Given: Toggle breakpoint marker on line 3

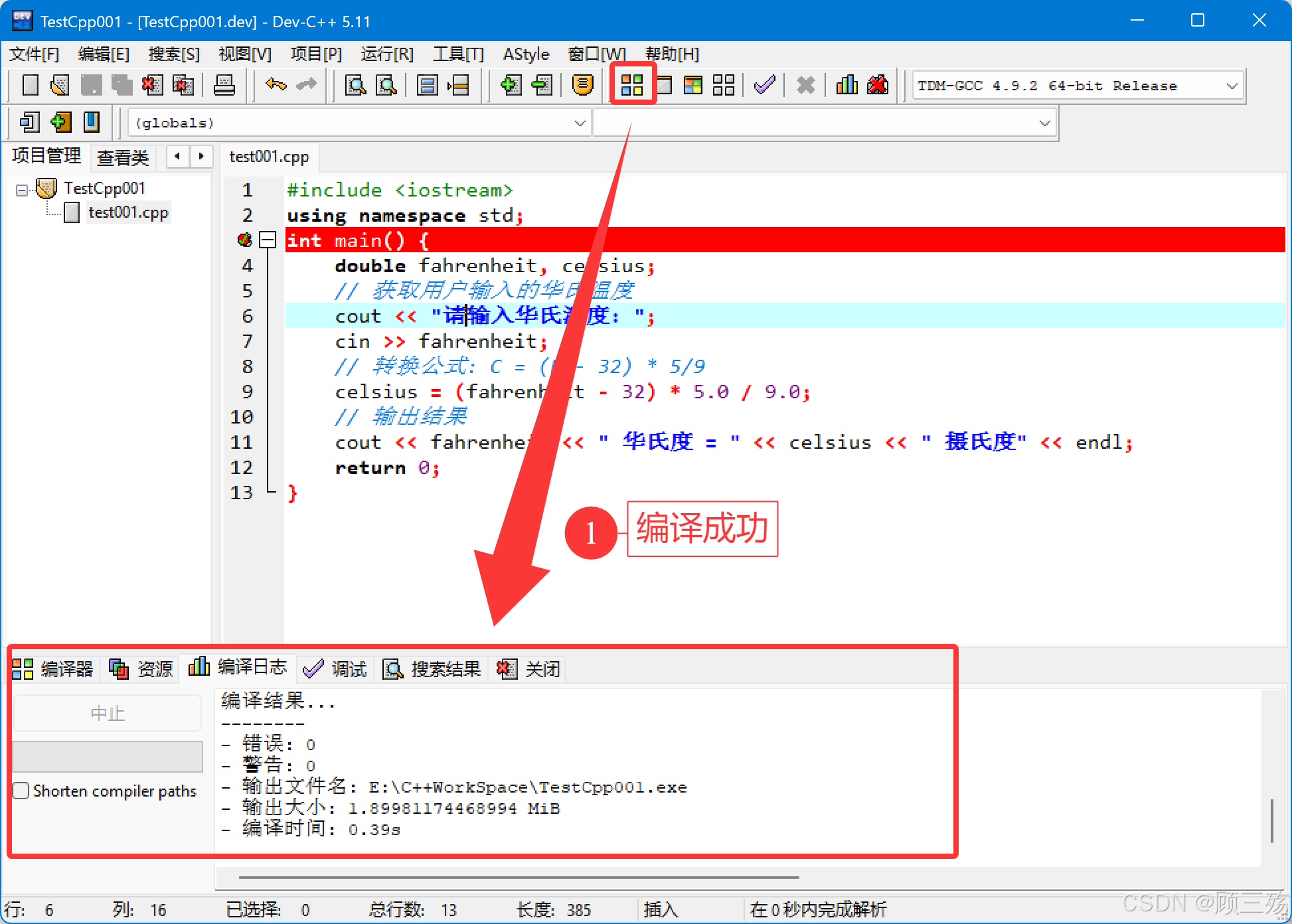Looking at the screenshot, I should click(x=244, y=240).
